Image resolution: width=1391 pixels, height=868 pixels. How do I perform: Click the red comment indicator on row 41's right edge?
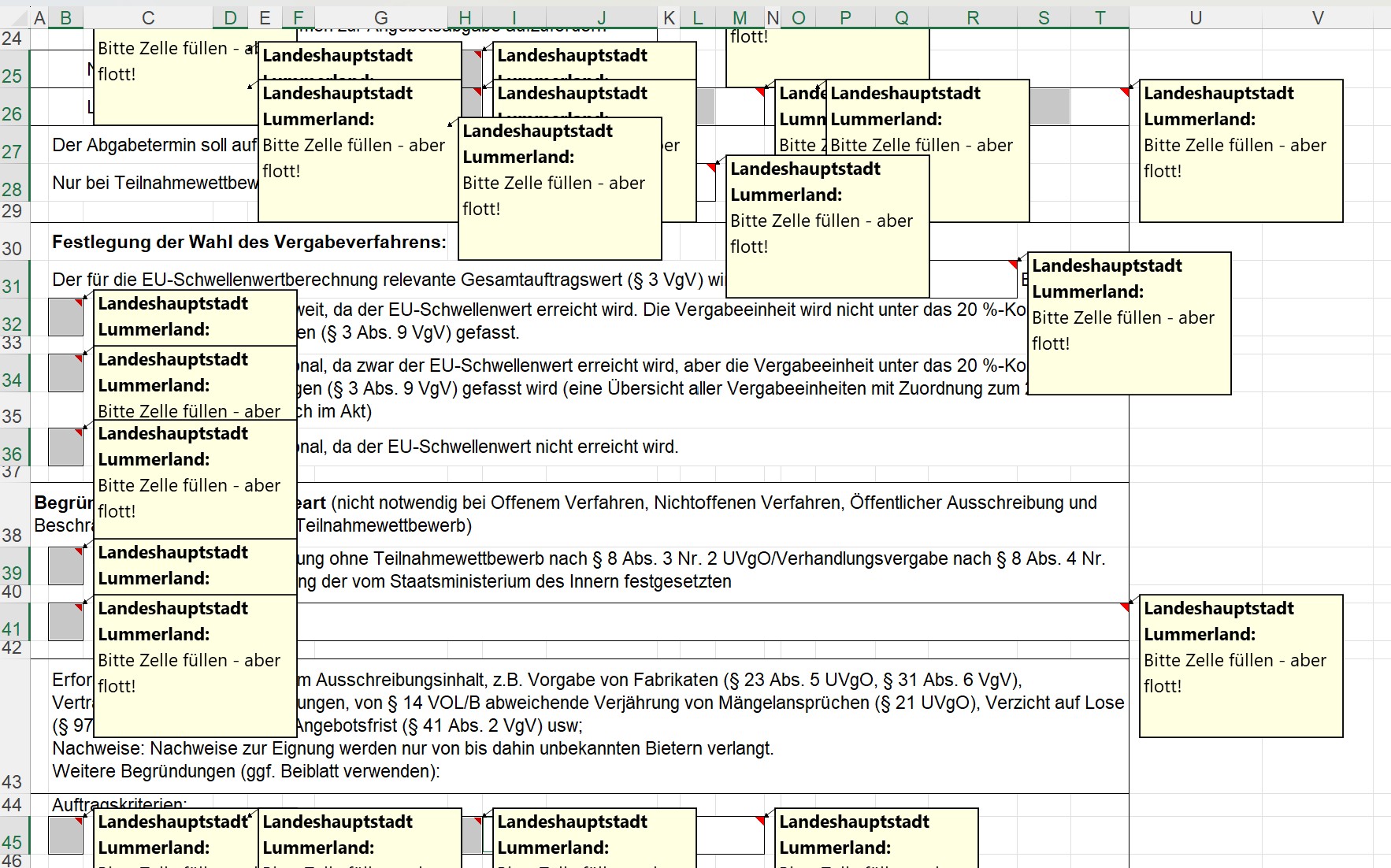[1124, 606]
